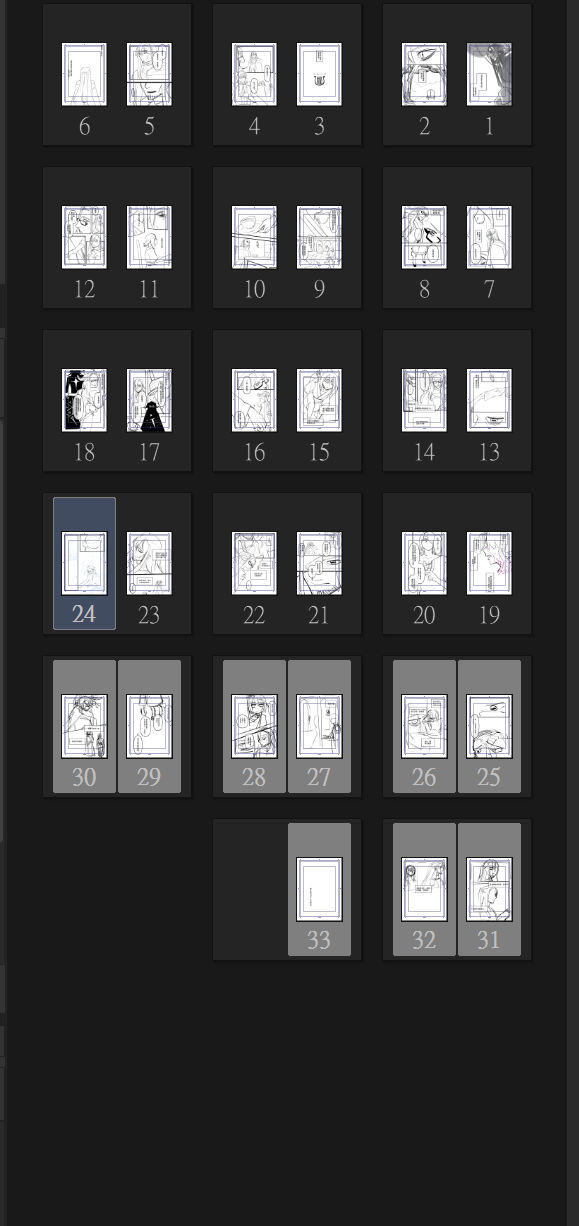The height and width of the screenshot is (1226, 579).
Task: Select page 1 thumbnail
Action: (489, 74)
